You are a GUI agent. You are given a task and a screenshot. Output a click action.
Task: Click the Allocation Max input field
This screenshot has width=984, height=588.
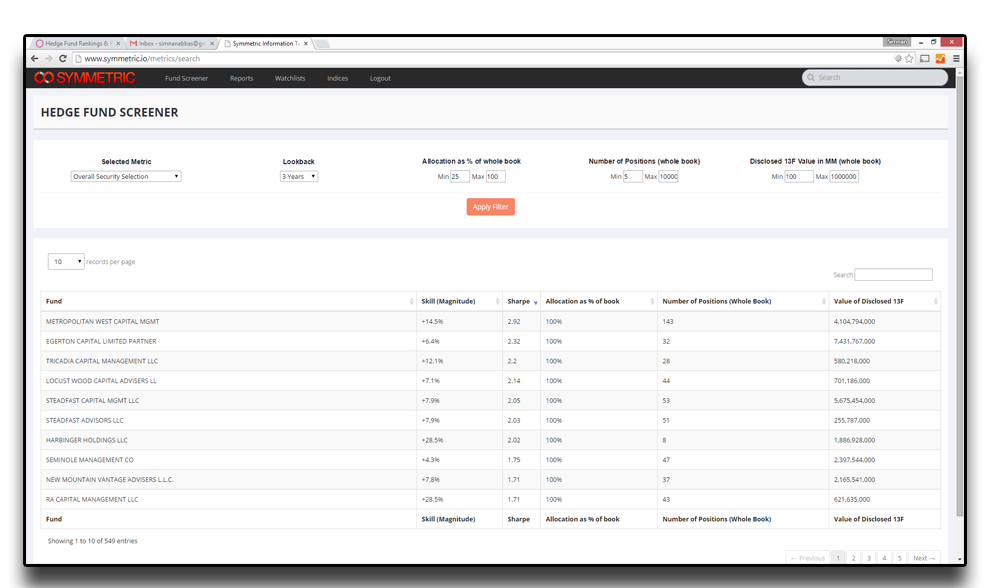pos(496,176)
